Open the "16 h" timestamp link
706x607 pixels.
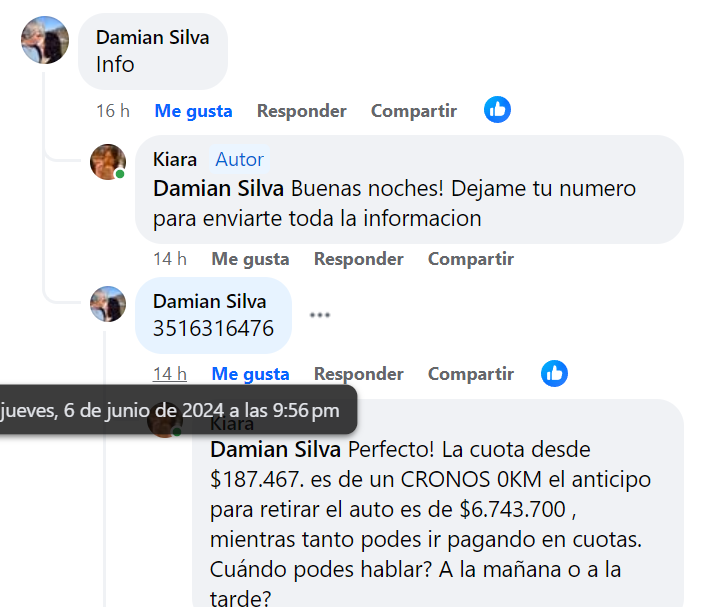click(112, 111)
